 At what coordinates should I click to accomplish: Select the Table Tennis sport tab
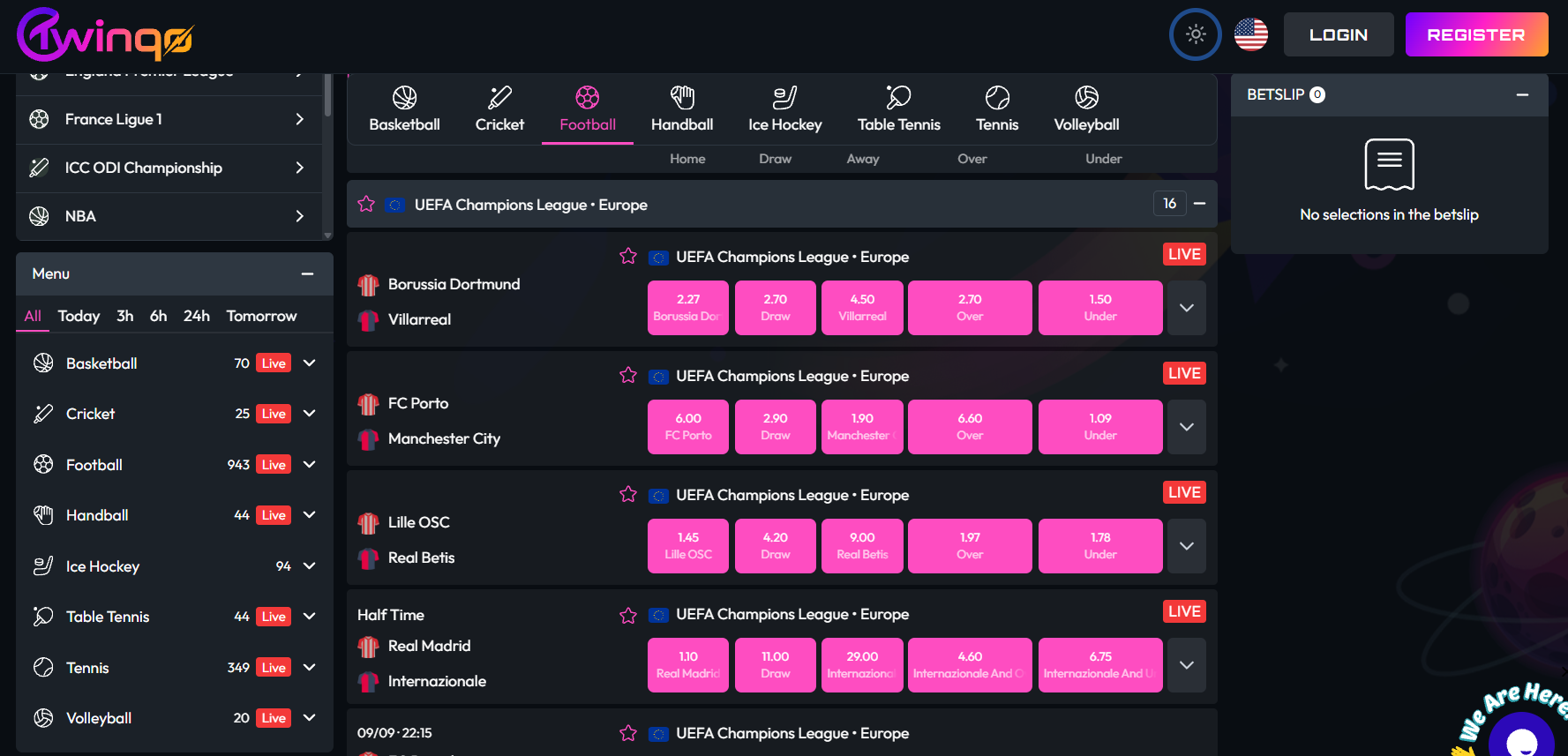tap(899, 109)
